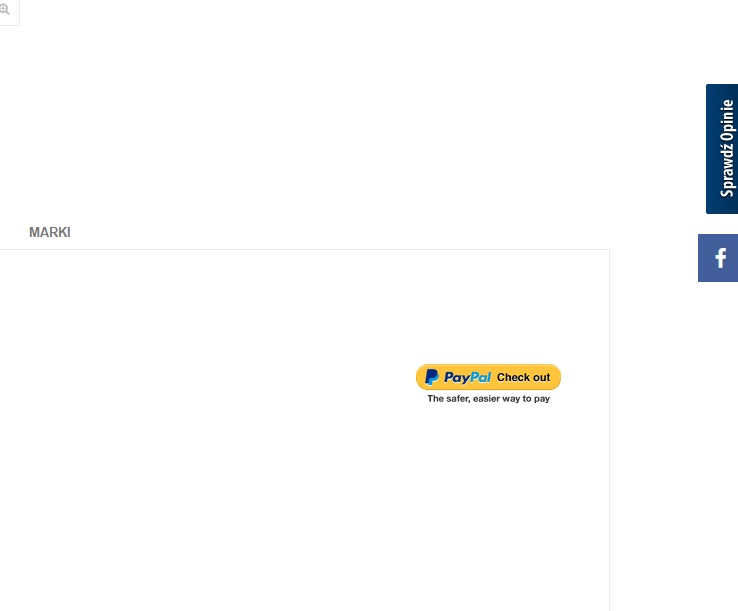738x611 pixels.
Task: Click the PayPal tagline below the Check out button
Action: point(488,398)
